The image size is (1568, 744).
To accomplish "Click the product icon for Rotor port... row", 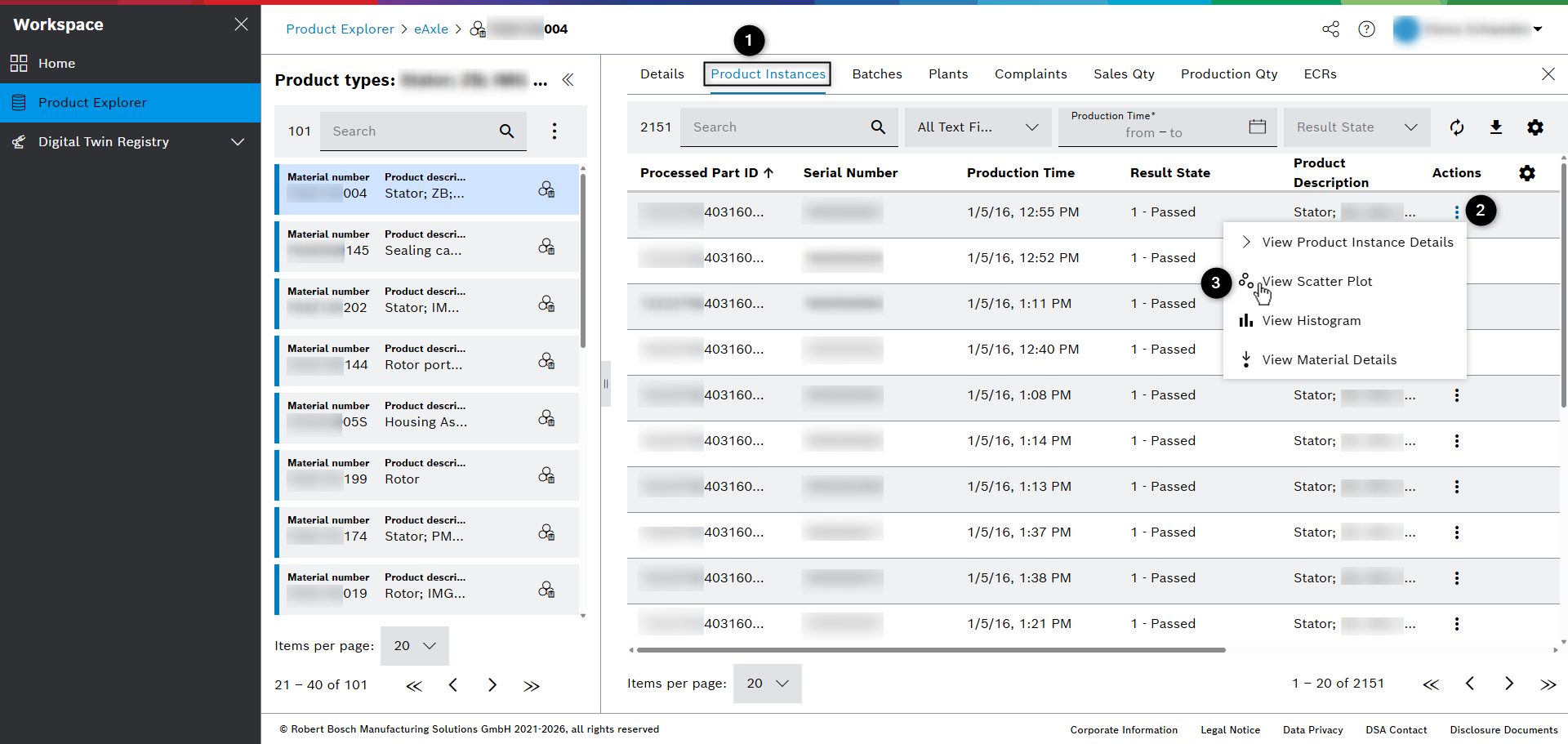I will pos(546,361).
